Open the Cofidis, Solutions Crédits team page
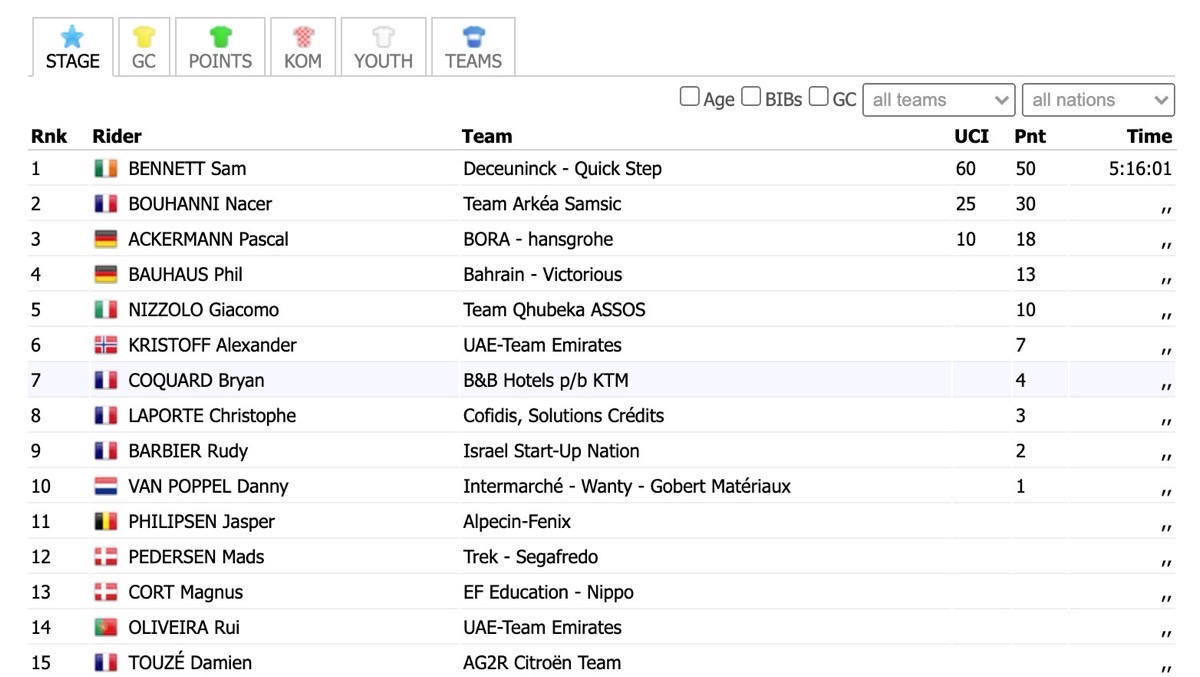The height and width of the screenshot is (677, 1200). point(563,416)
